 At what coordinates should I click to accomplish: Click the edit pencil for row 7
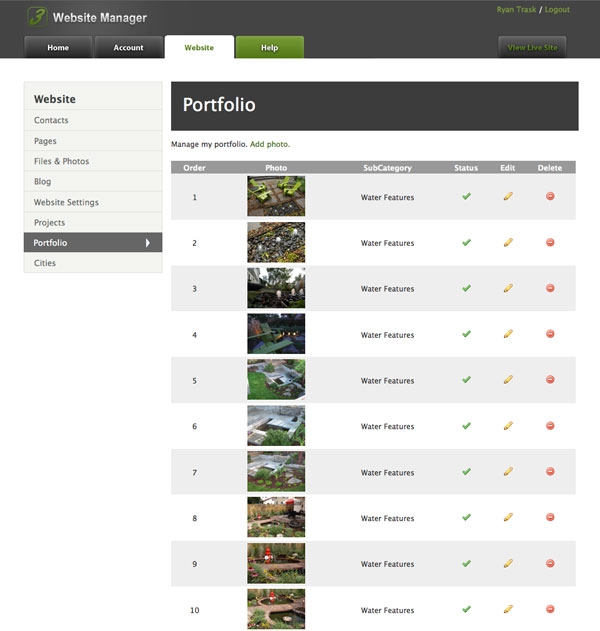click(508, 471)
